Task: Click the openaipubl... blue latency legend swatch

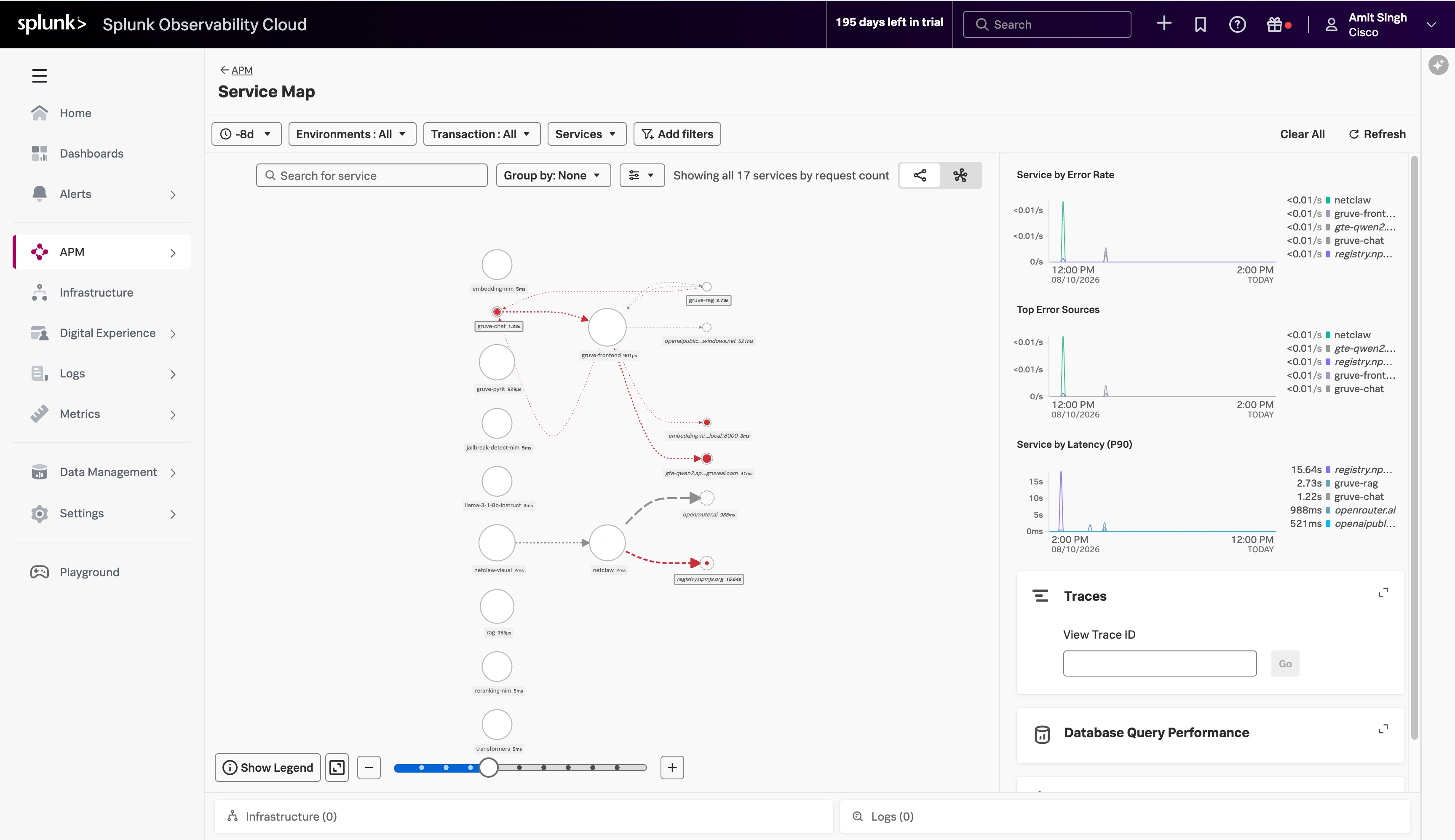Action: click(x=1328, y=524)
